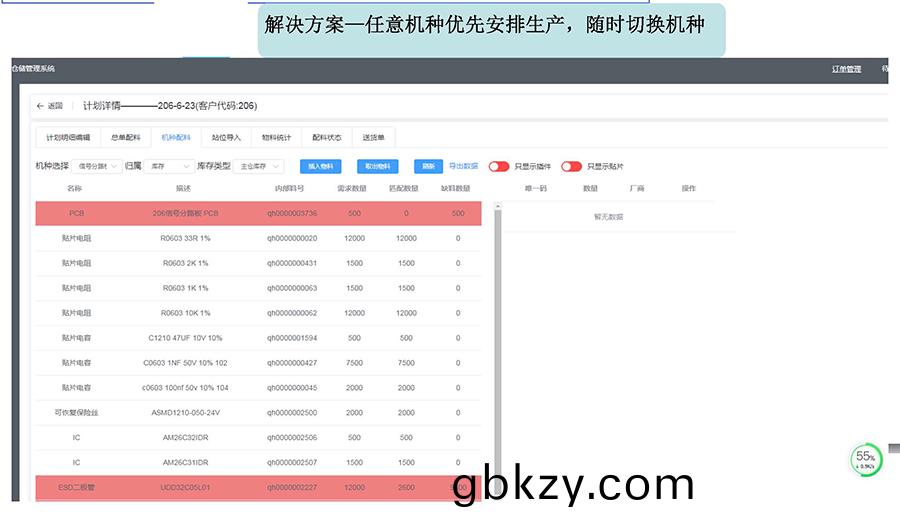This screenshot has width=900, height=529.
Task: Select the AM26C32IDR IC row
Action: 258,437
